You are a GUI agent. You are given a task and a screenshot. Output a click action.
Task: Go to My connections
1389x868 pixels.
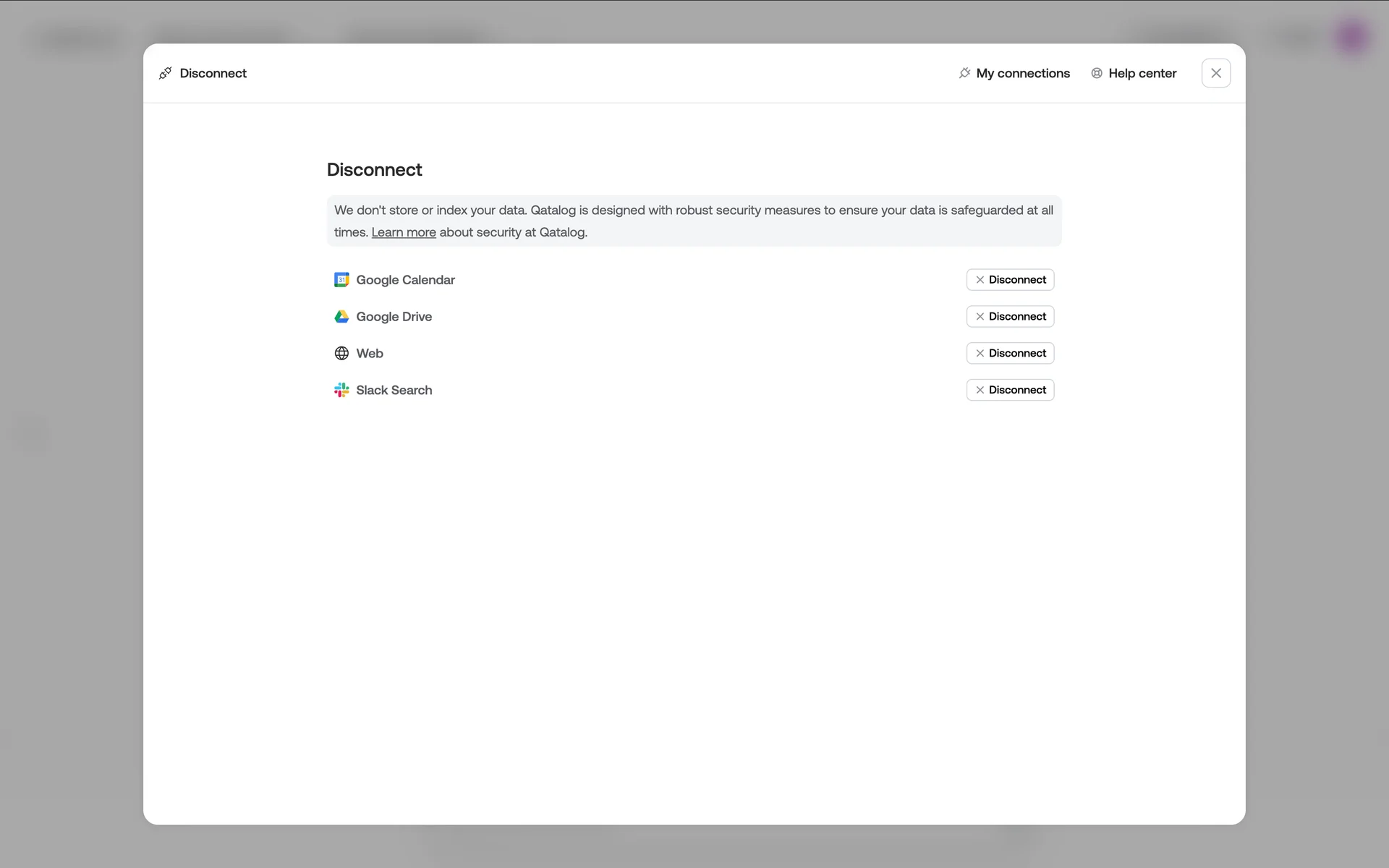point(1022,73)
